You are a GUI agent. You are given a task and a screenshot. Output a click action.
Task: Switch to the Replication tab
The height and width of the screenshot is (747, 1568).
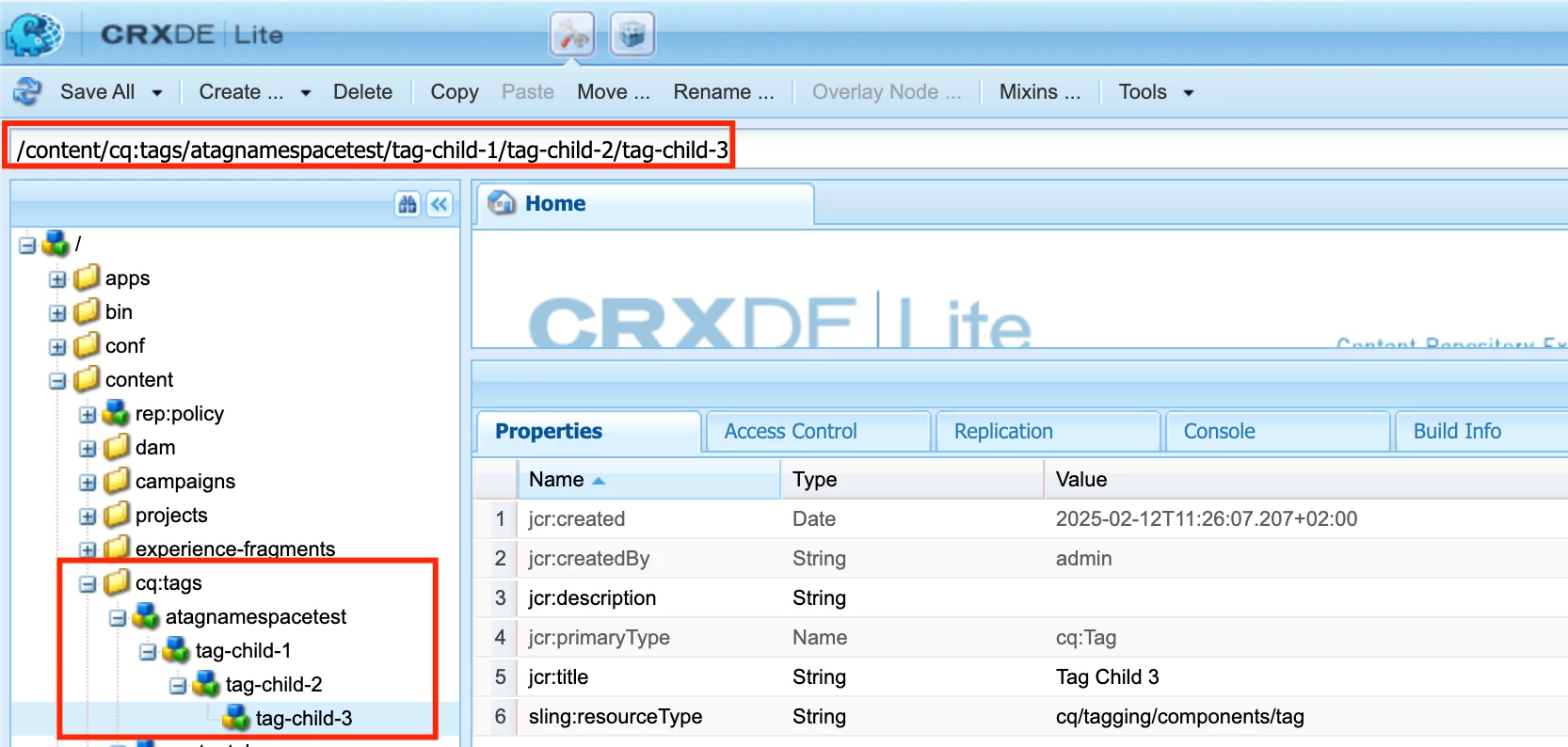click(1048, 431)
